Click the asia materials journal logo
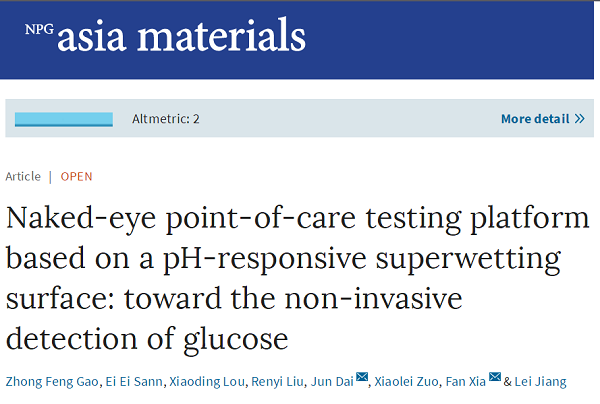 pos(180,37)
